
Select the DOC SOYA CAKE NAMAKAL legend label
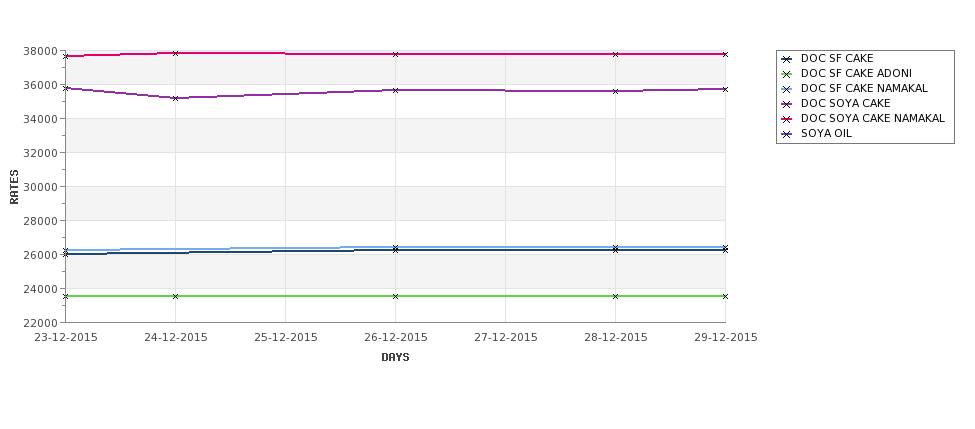click(872, 118)
